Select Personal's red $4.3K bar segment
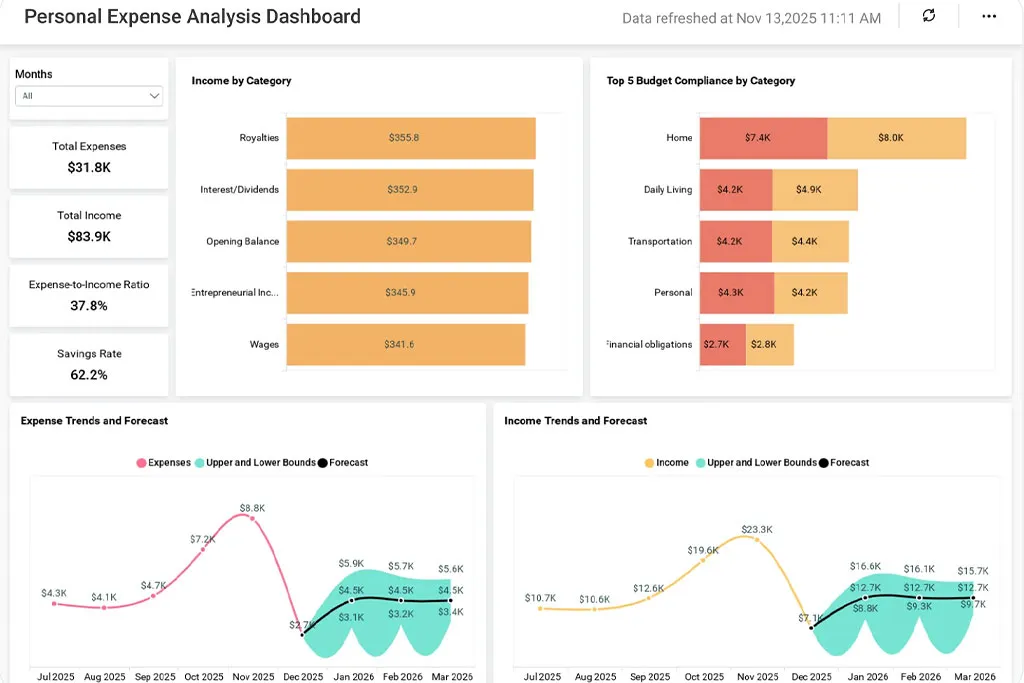Screen dimensions: 1024x683 [x=737, y=293]
